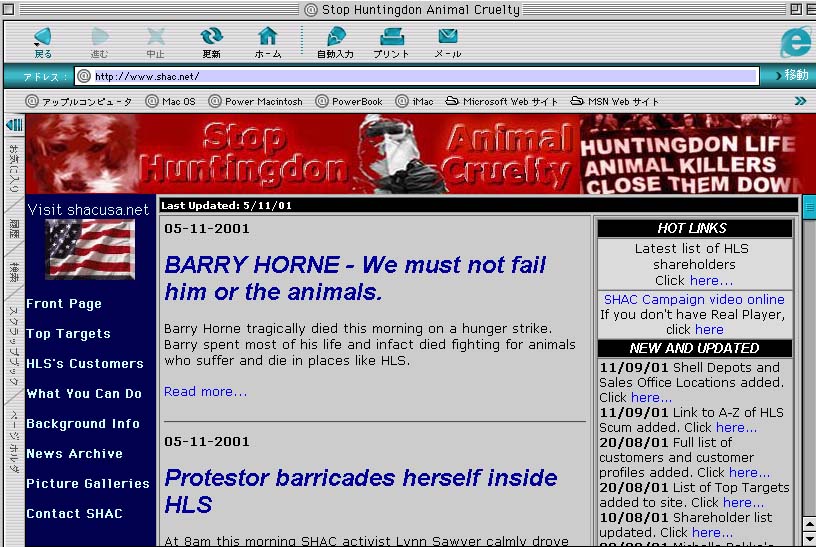Screen dimensions: 816x547
Task: Click the Visit shacusa.net text
Action: [88, 210]
